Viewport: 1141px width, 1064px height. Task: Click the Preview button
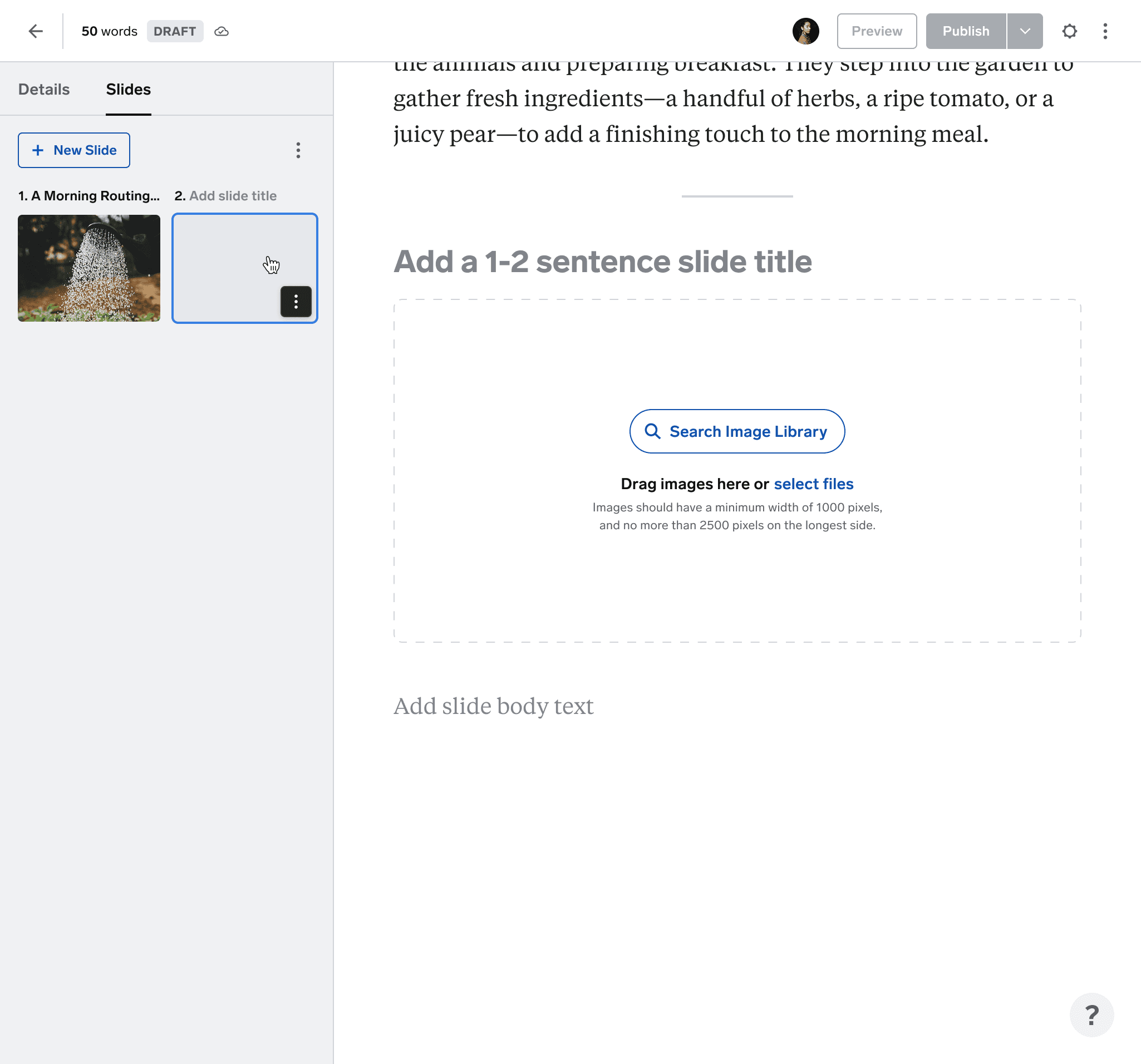coord(877,31)
